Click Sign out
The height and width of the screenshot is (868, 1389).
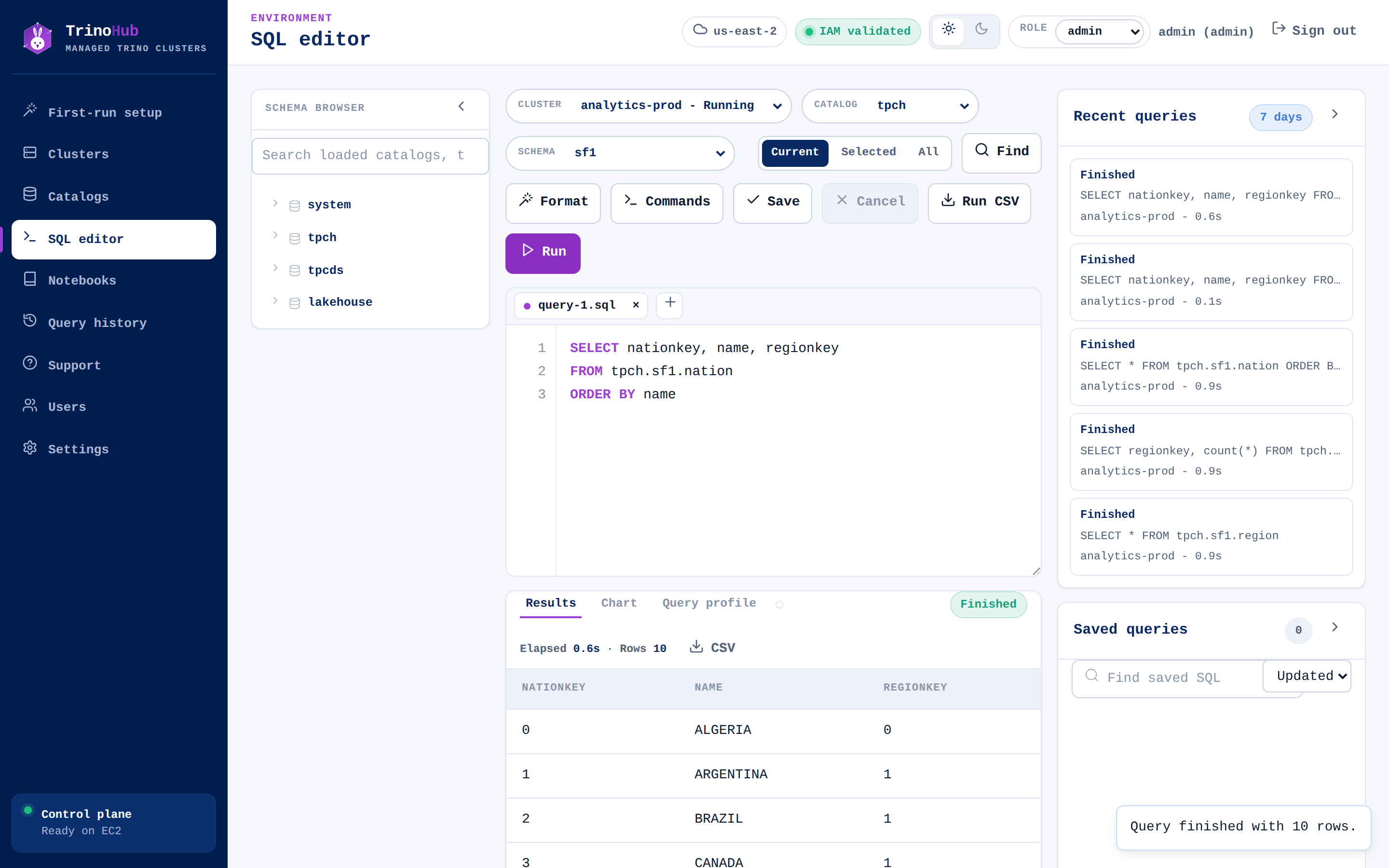click(1314, 30)
